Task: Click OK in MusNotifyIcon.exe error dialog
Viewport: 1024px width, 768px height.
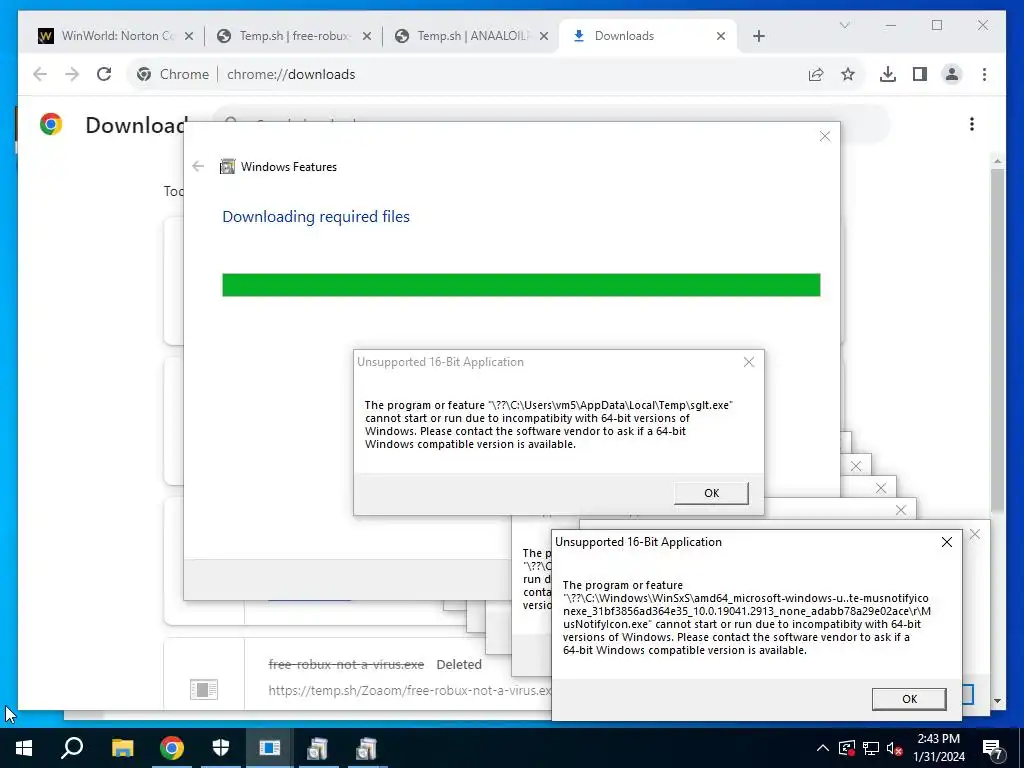Action: pos(909,699)
